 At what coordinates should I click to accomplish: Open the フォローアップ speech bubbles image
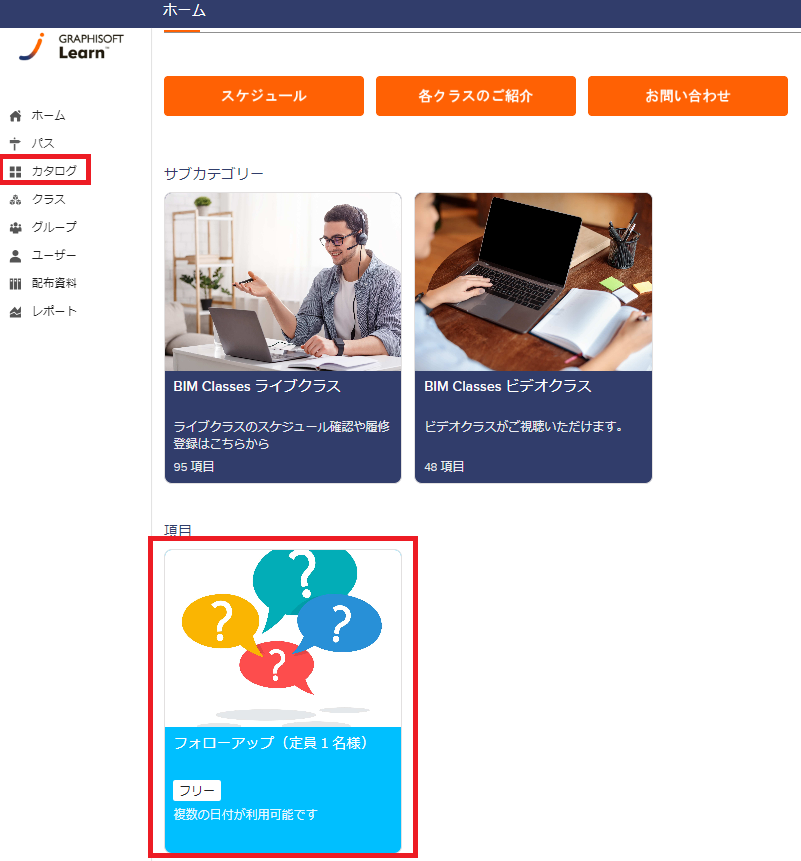click(283, 638)
